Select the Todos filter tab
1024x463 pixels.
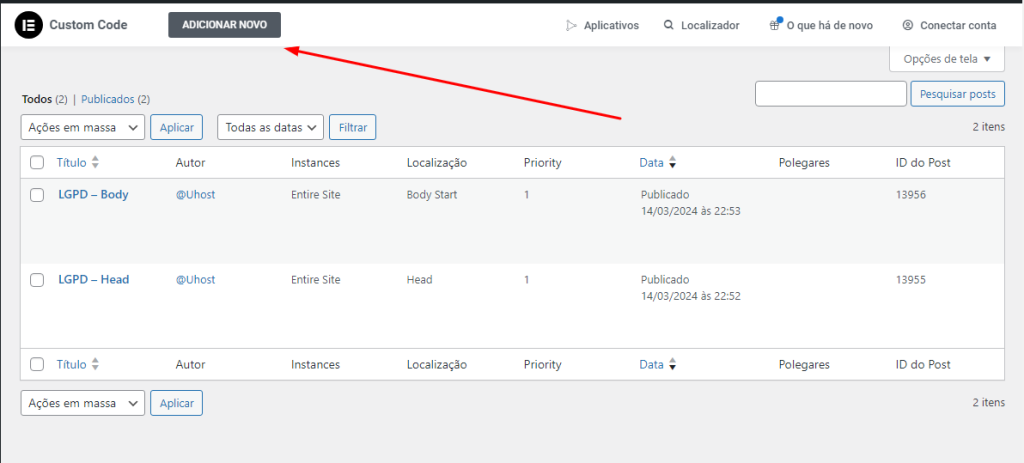point(37,99)
